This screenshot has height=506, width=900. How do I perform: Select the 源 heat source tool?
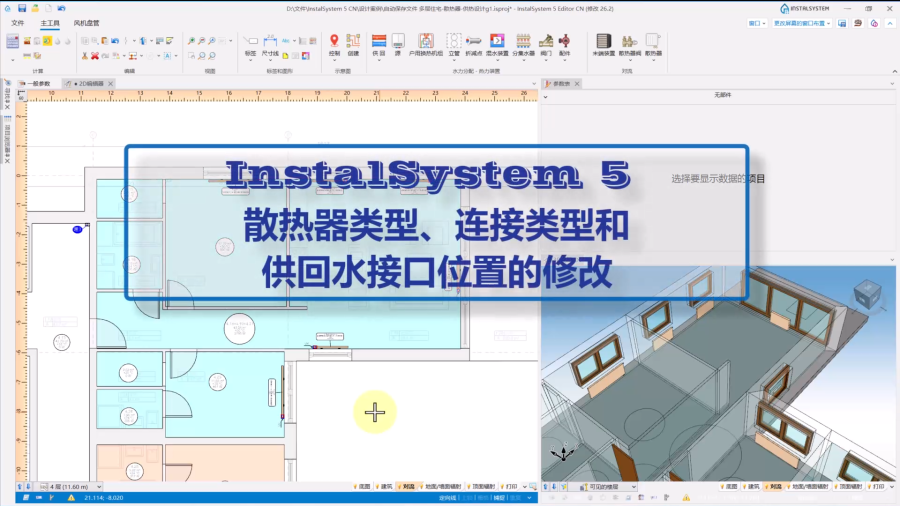pyautogui.click(x=398, y=45)
